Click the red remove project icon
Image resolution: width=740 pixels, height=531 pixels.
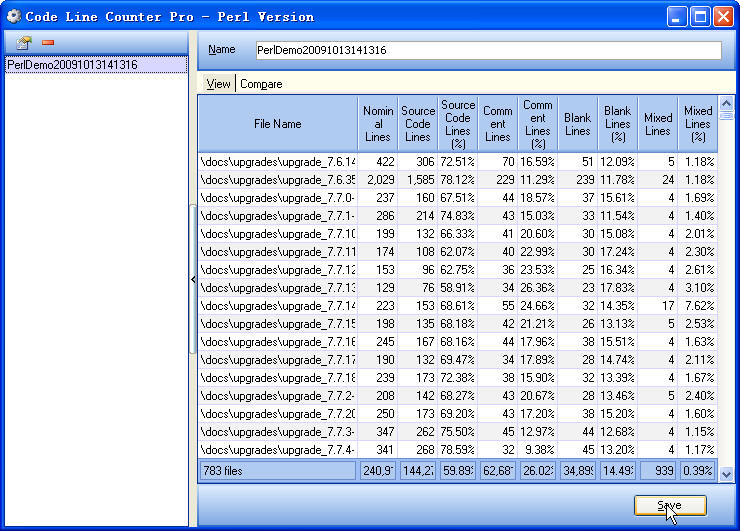click(x=47, y=43)
